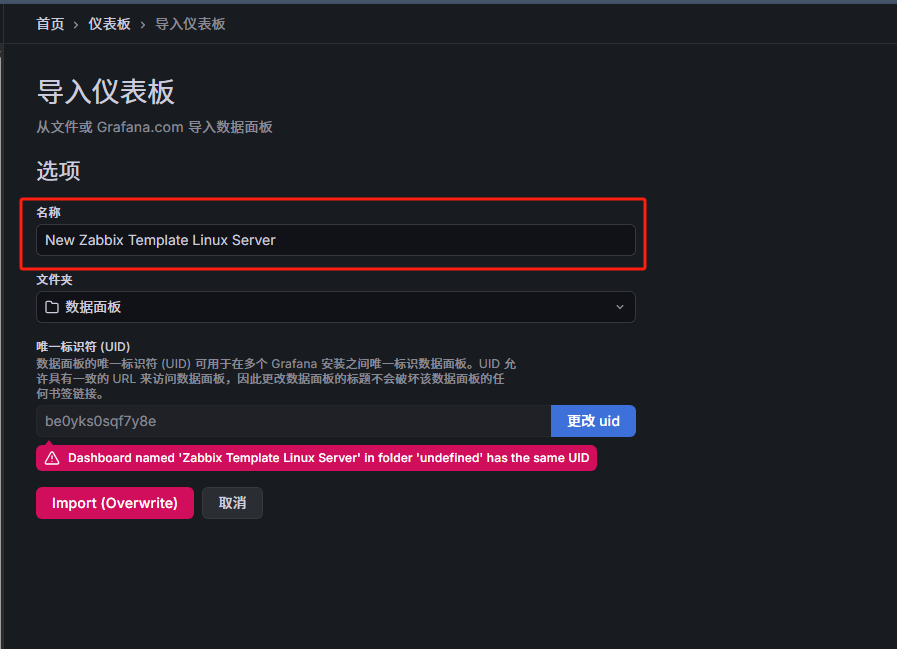Click the 文件夹 field label
This screenshot has width=897, height=649.
point(54,279)
